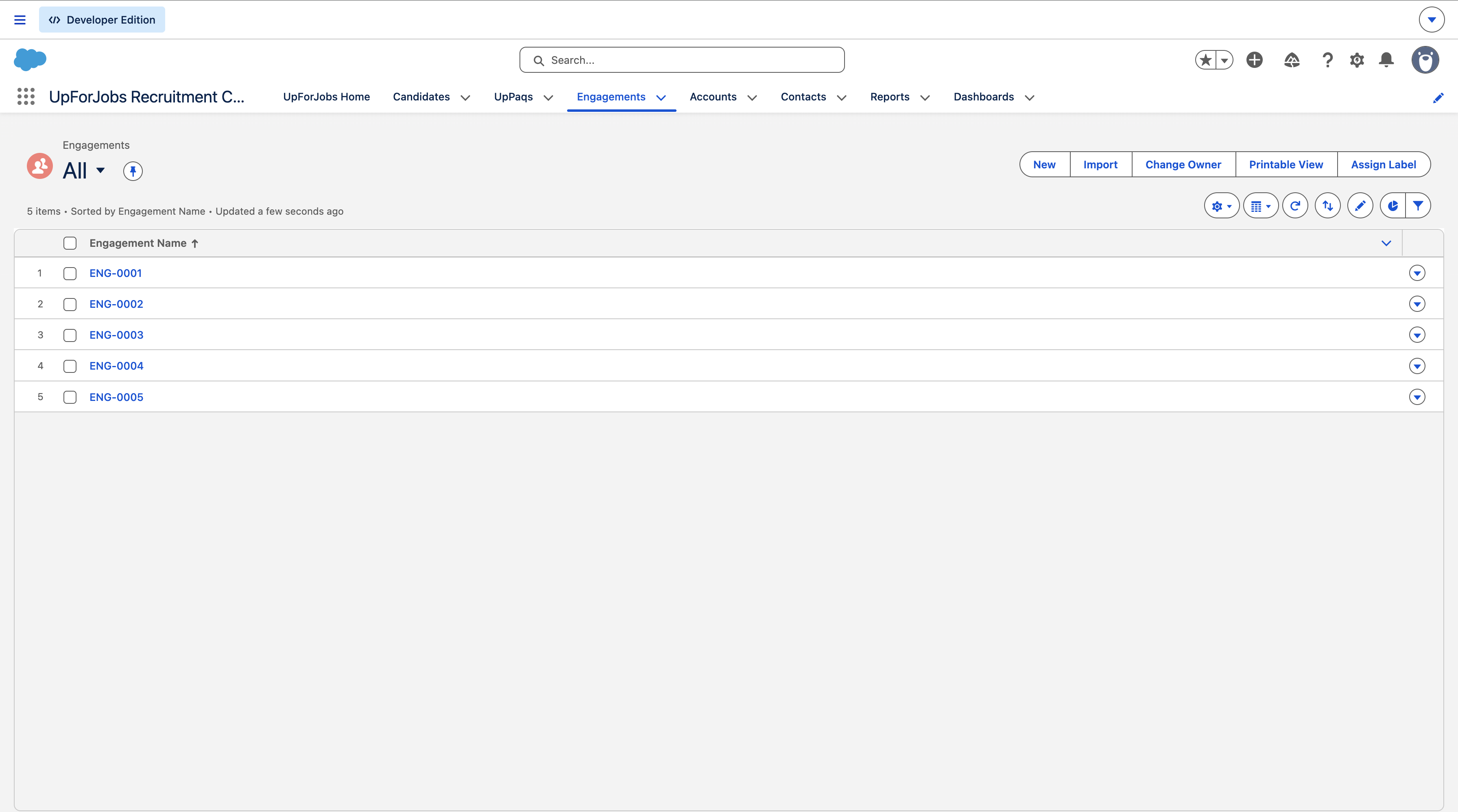Viewport: 1458px width, 812px height.
Task: Go to UpForJobs Home tab
Action: coord(327,97)
